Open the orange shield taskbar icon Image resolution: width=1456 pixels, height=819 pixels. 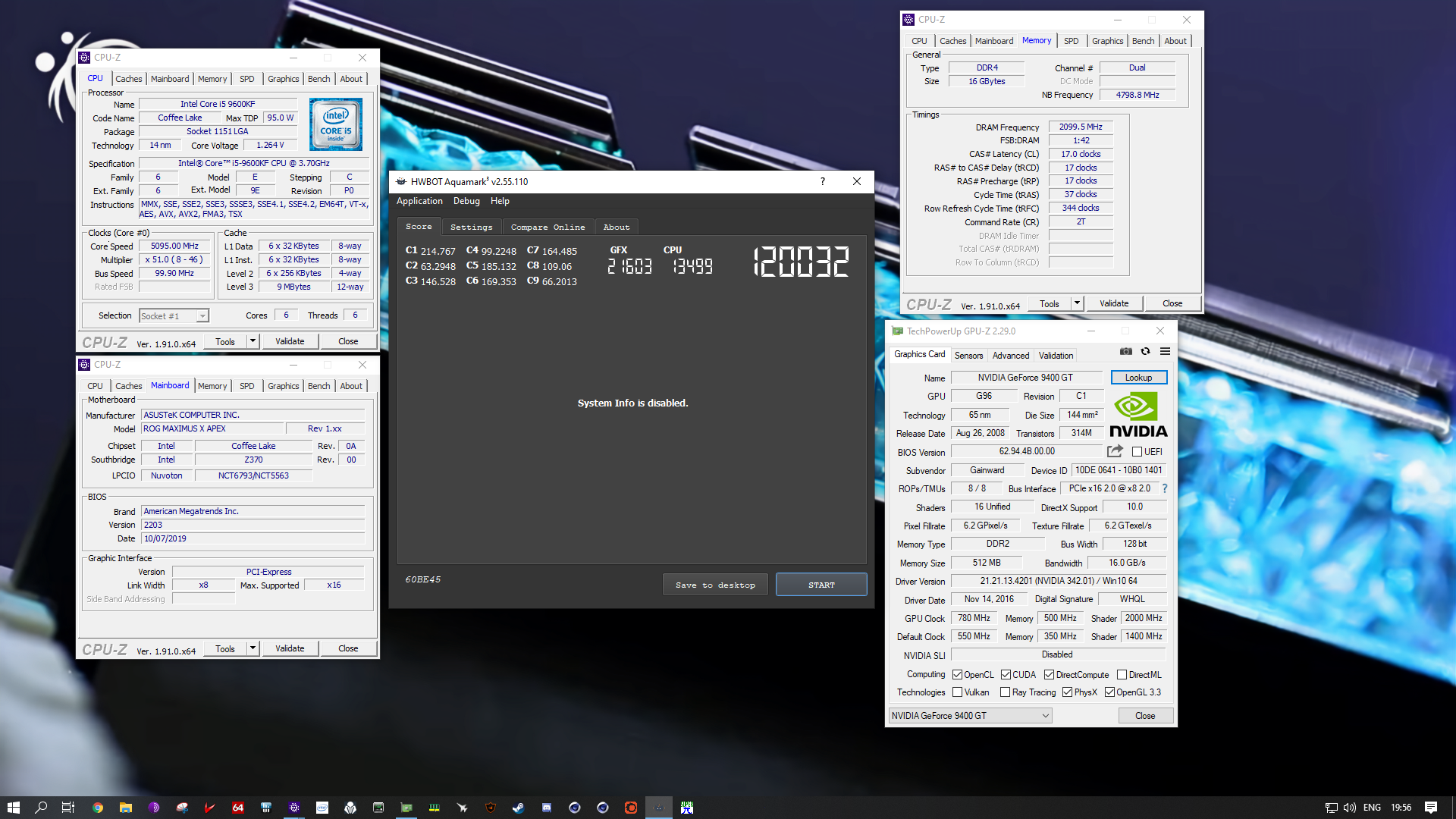point(491,808)
